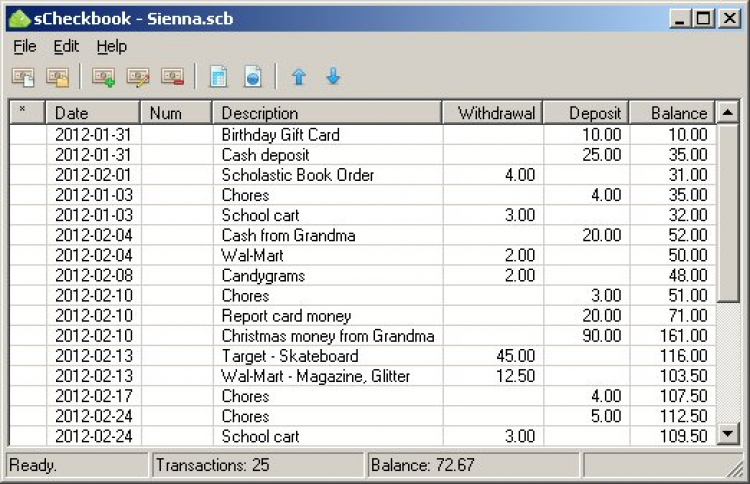Click the web page export icon
Viewport: 750px width, 484px height.
pos(253,77)
